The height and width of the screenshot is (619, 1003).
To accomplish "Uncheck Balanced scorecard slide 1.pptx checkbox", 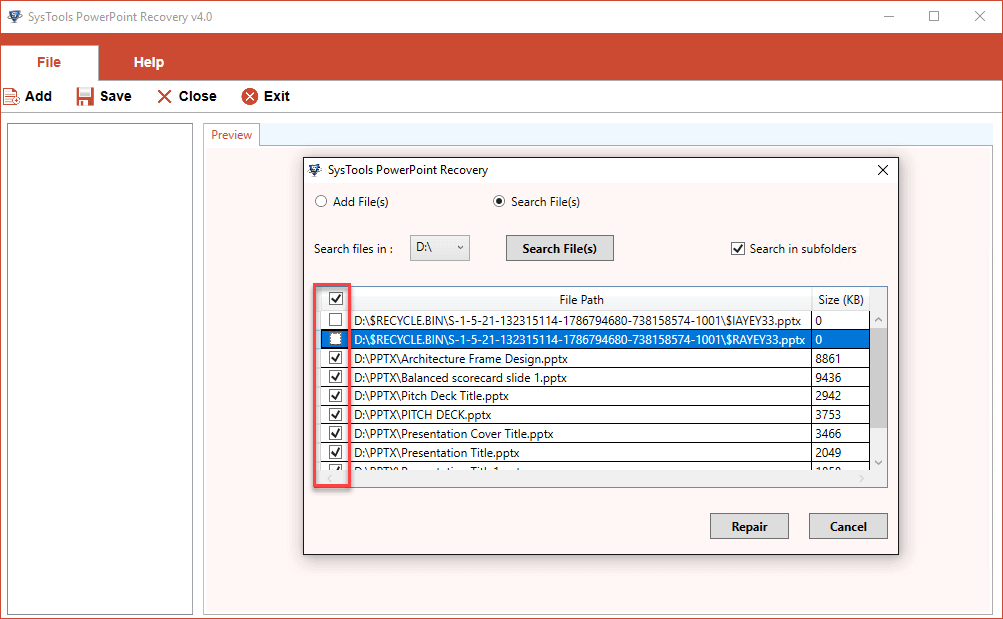I will 336,377.
